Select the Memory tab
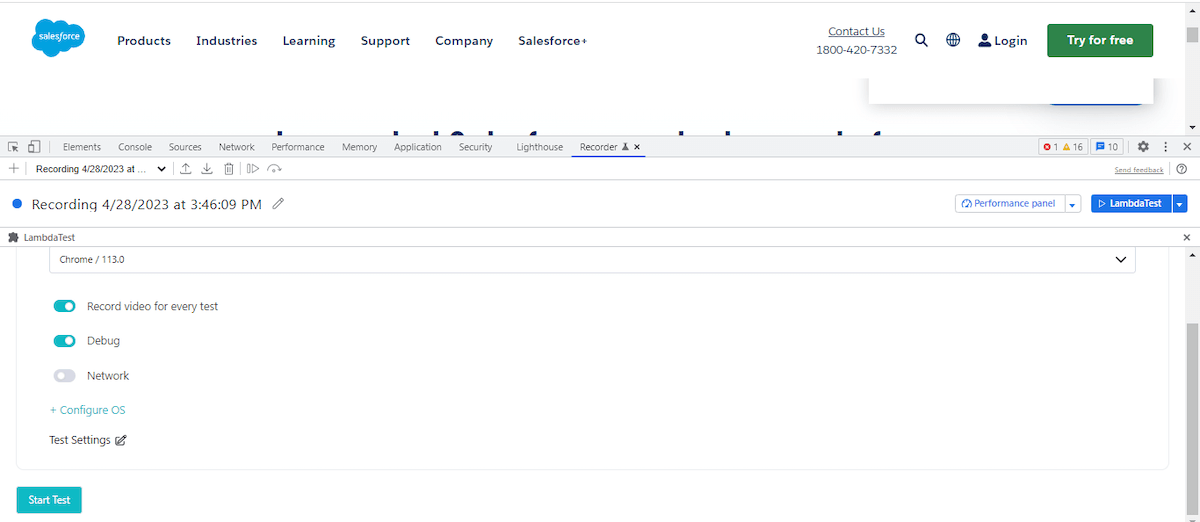 359,147
